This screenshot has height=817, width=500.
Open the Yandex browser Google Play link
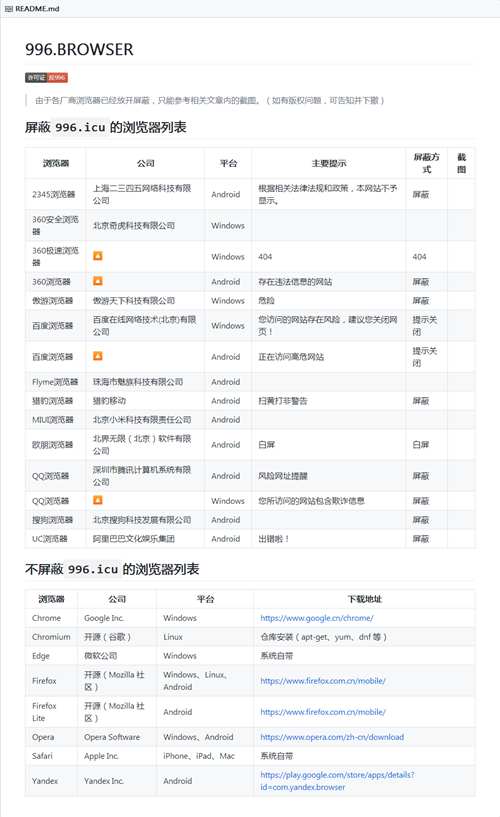(338, 781)
